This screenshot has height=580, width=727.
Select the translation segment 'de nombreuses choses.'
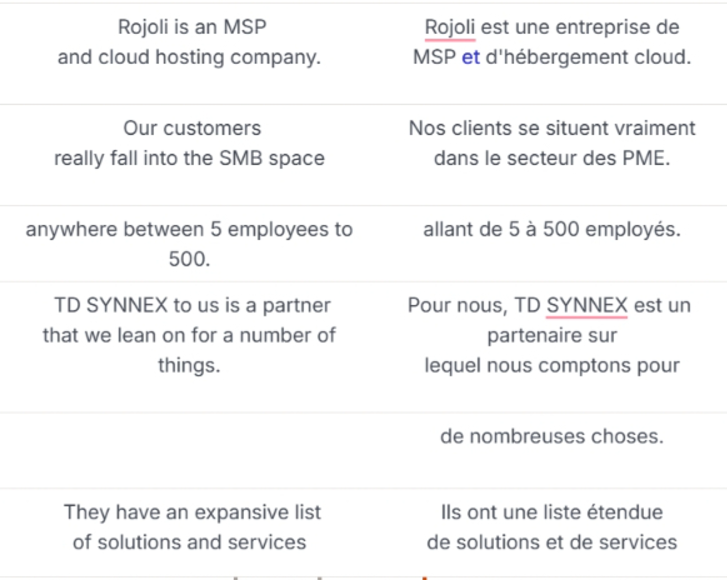click(x=552, y=436)
